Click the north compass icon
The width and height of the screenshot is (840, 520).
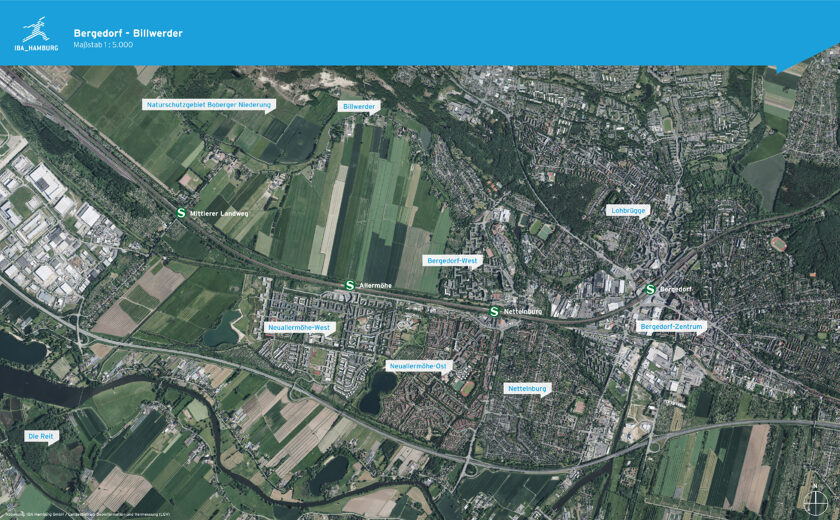tap(815, 499)
